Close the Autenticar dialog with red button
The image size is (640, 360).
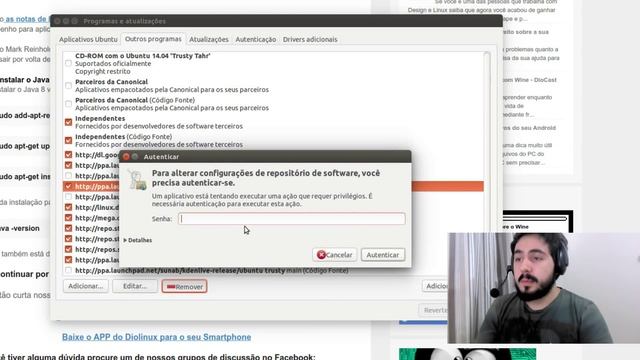pyautogui.click(x=126, y=157)
